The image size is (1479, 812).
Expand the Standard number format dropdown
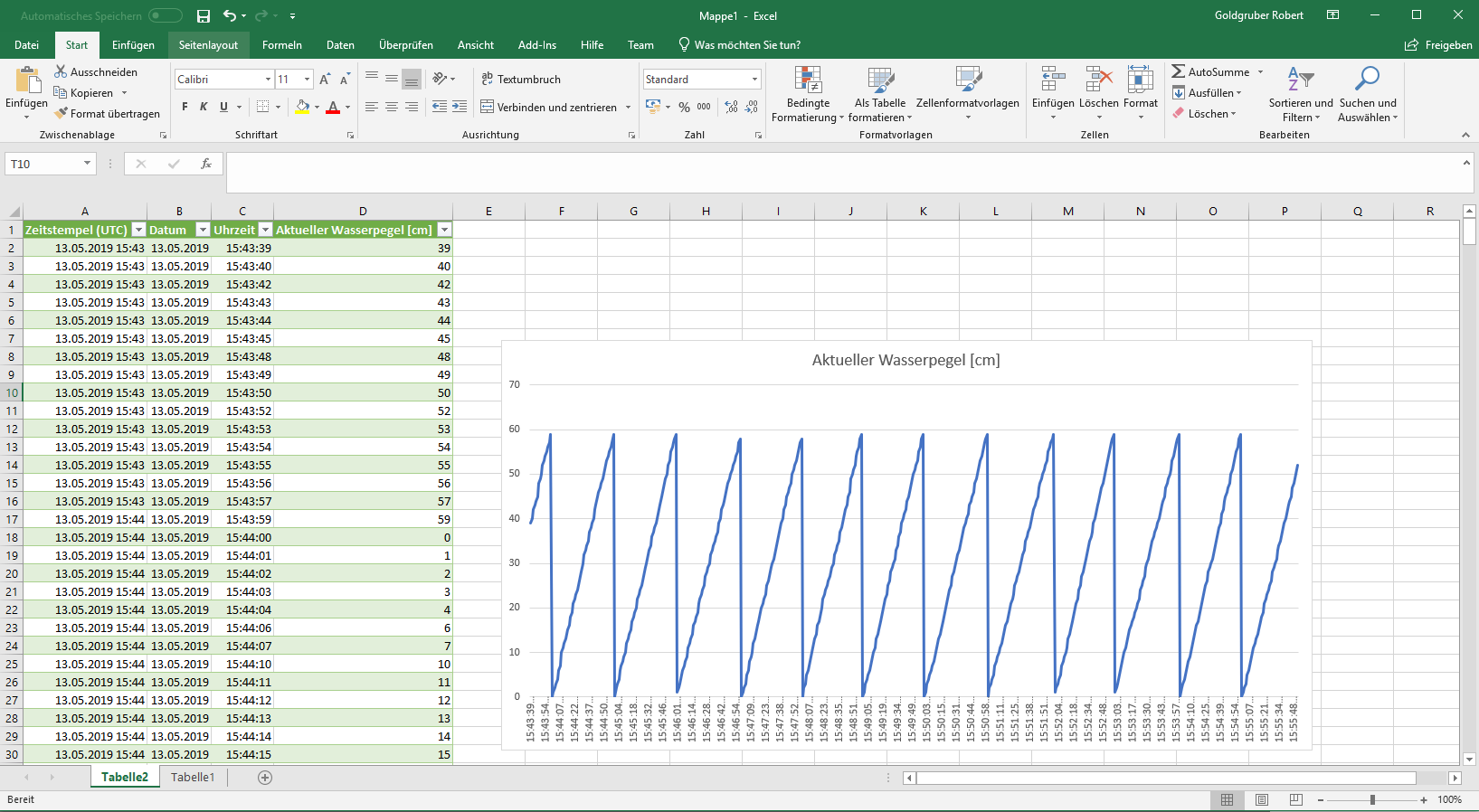coord(754,80)
